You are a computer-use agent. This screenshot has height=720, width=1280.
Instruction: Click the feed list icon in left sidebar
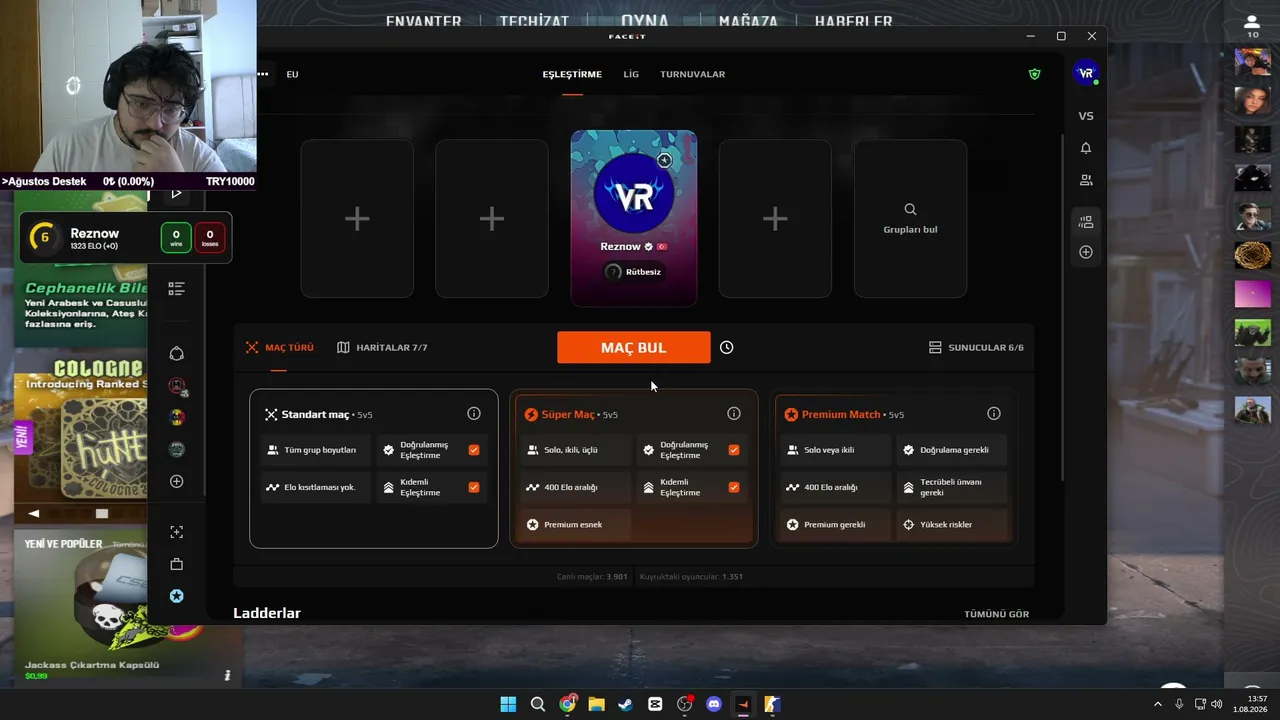coord(177,289)
